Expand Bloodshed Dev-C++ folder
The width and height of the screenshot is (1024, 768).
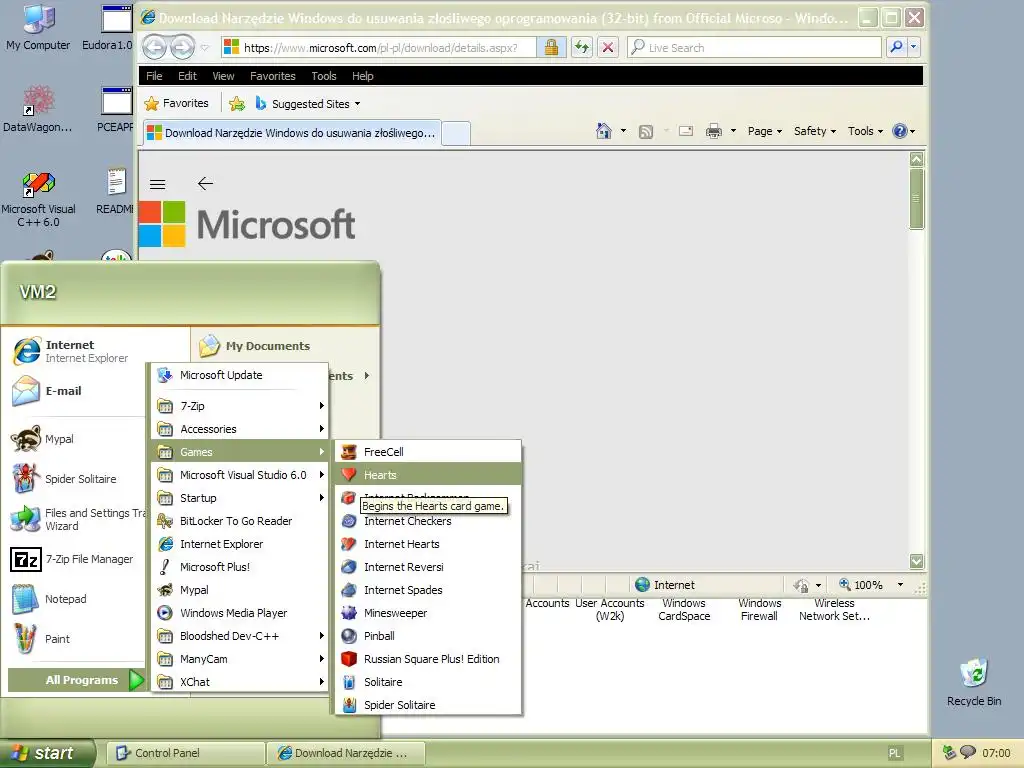point(240,636)
